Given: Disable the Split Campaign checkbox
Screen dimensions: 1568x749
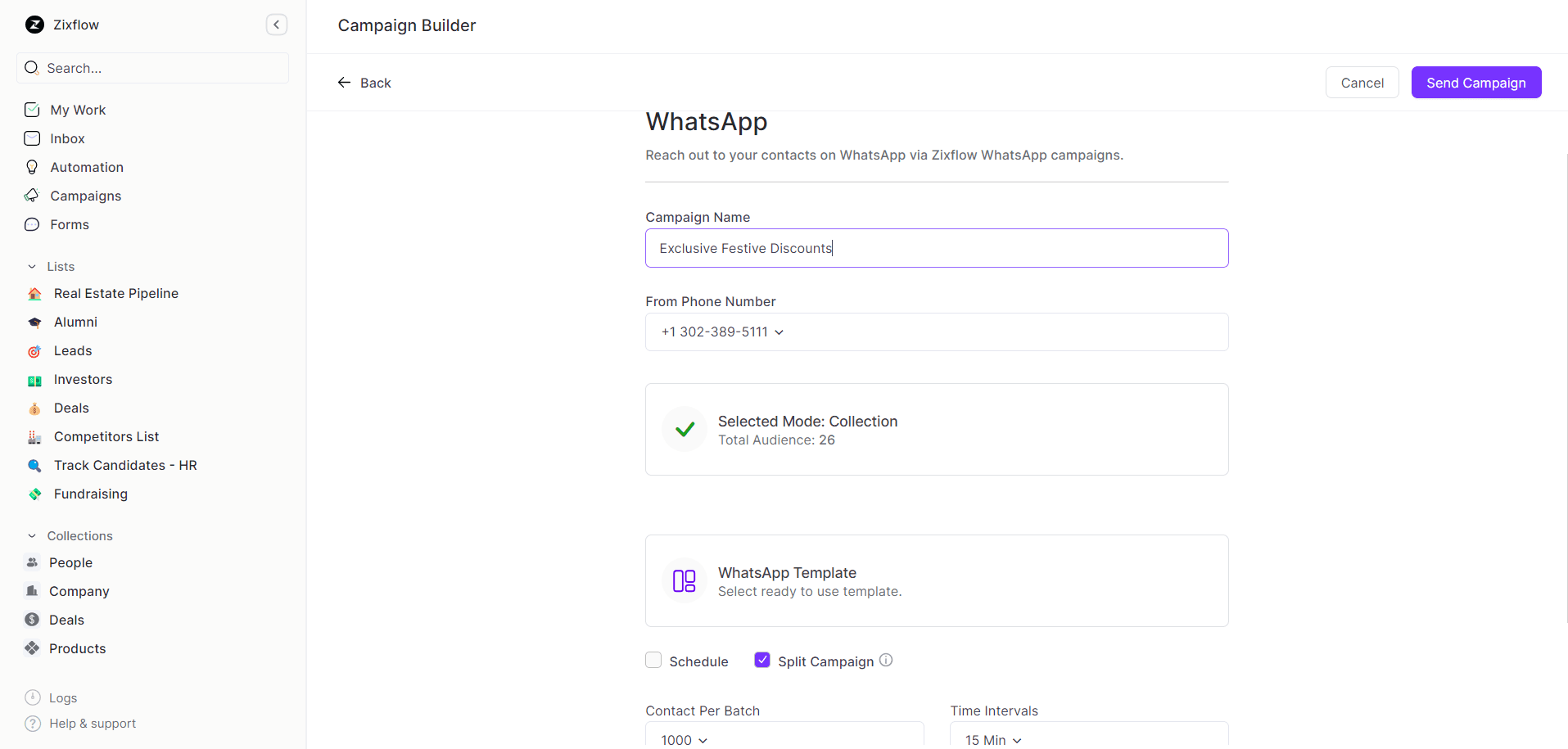Looking at the screenshot, I should click(x=761, y=659).
